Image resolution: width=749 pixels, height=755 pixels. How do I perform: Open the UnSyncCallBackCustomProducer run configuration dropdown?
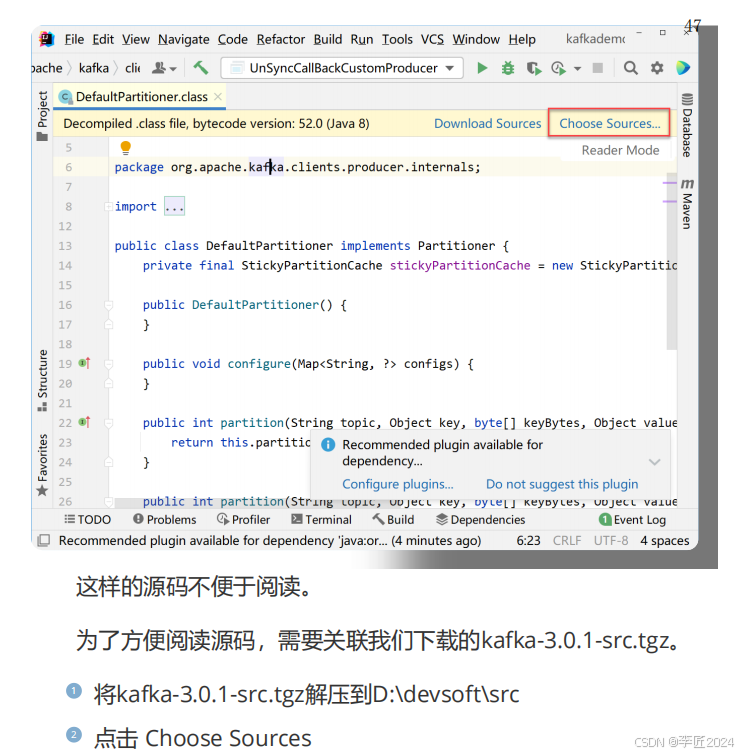click(x=342, y=68)
